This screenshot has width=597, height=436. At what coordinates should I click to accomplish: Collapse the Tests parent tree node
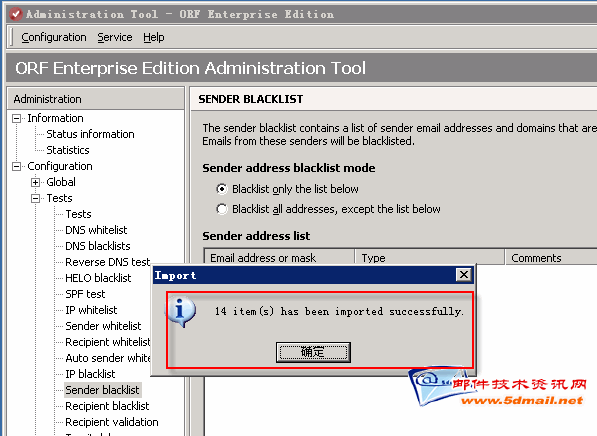click(35, 198)
